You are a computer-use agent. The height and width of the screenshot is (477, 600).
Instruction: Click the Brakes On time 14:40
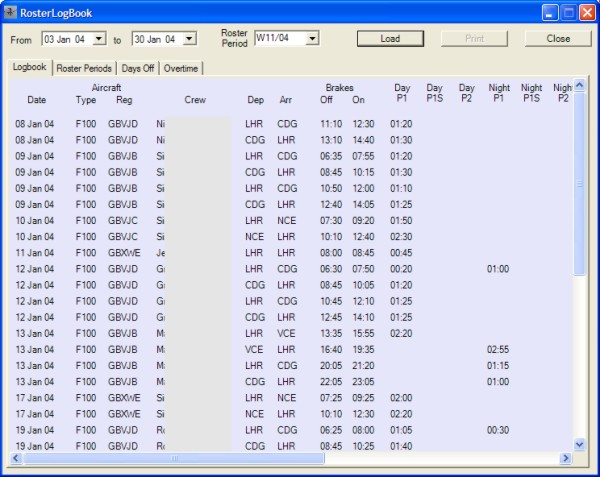(x=363, y=140)
